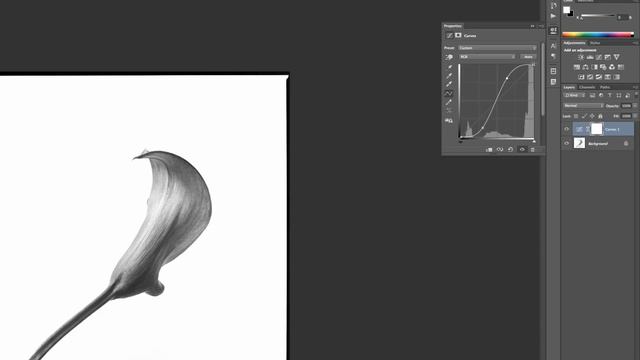Open the layer filter Kind dropdown
This screenshot has height=360, width=640.
(574, 96)
